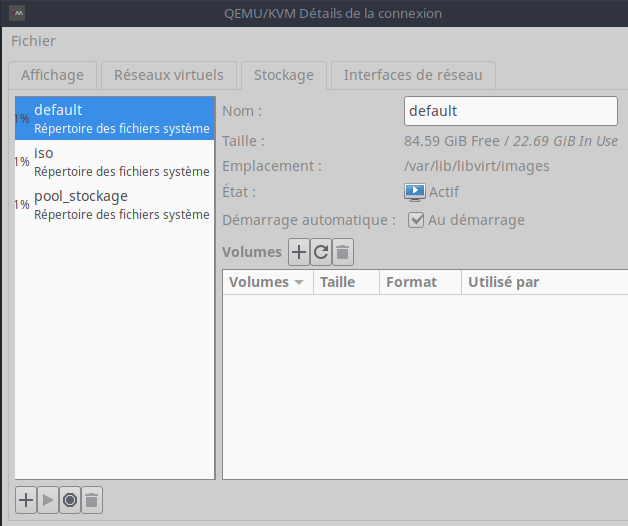Click the add storage pool plus button
Screen dimensions: 628x526
[26, 500]
